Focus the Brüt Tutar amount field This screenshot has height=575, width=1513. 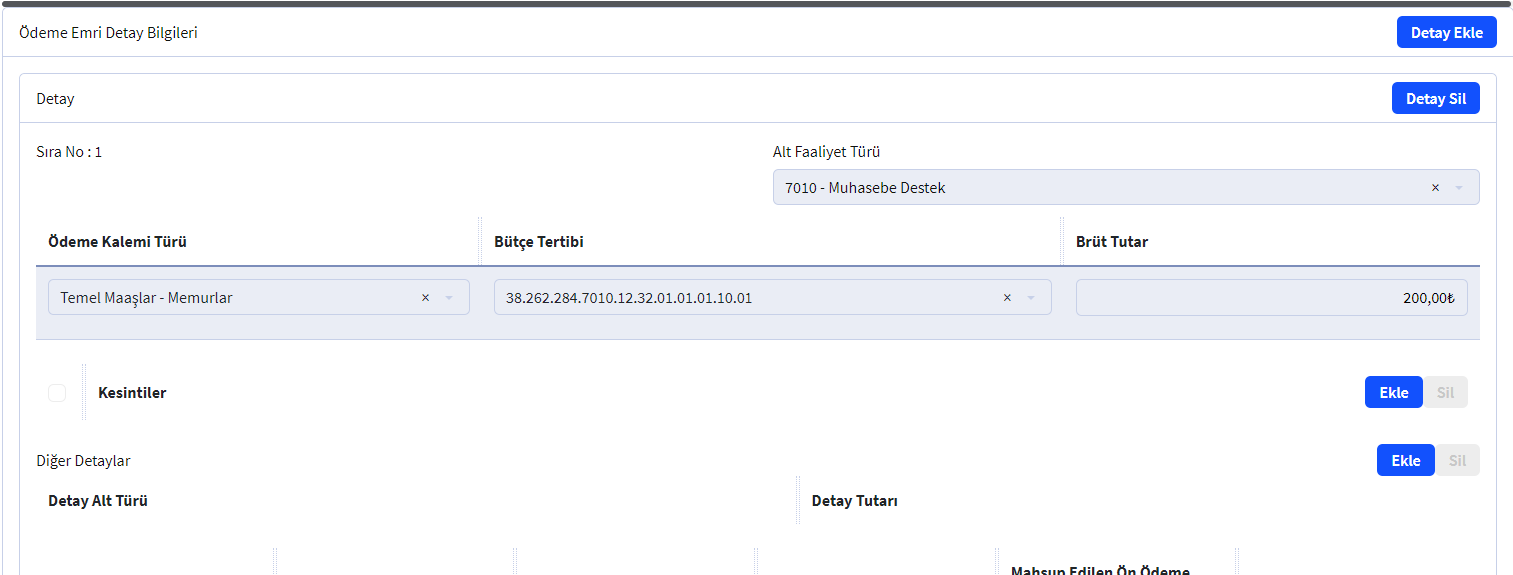(x=1270, y=298)
